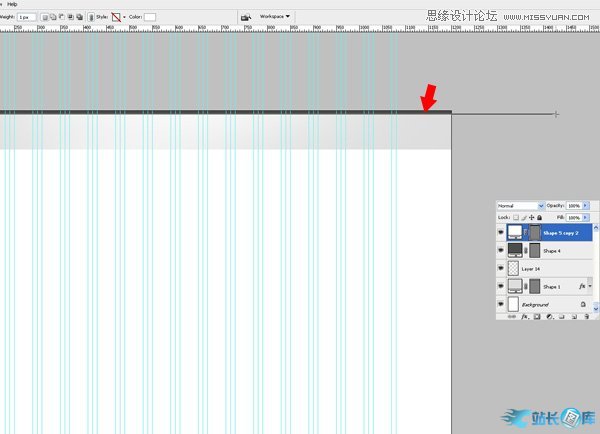This screenshot has height=434, width=600.
Task: Delete layer using the trash icon
Action: pos(586,316)
